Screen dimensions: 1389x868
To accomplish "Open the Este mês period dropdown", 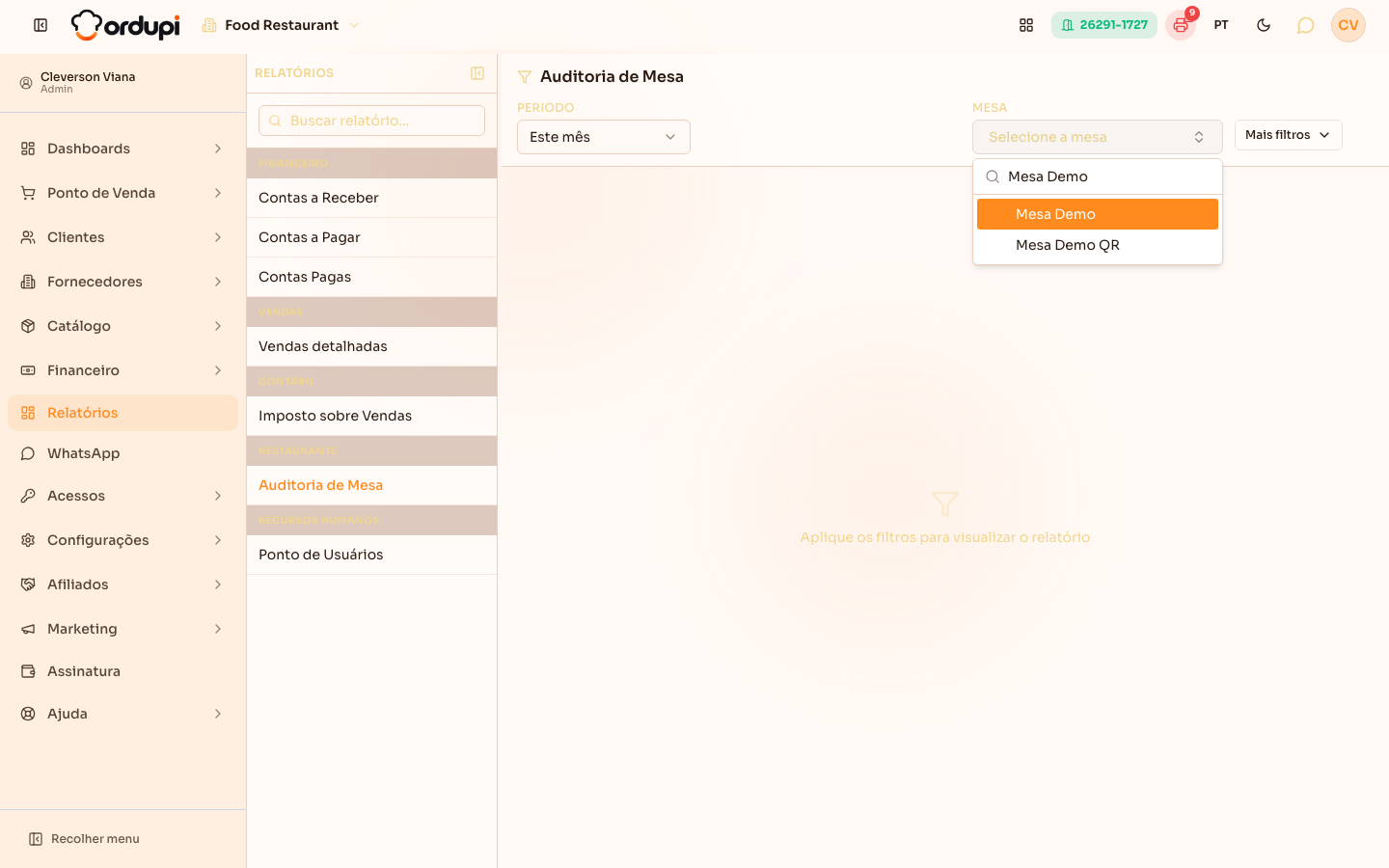I will 604,137.
